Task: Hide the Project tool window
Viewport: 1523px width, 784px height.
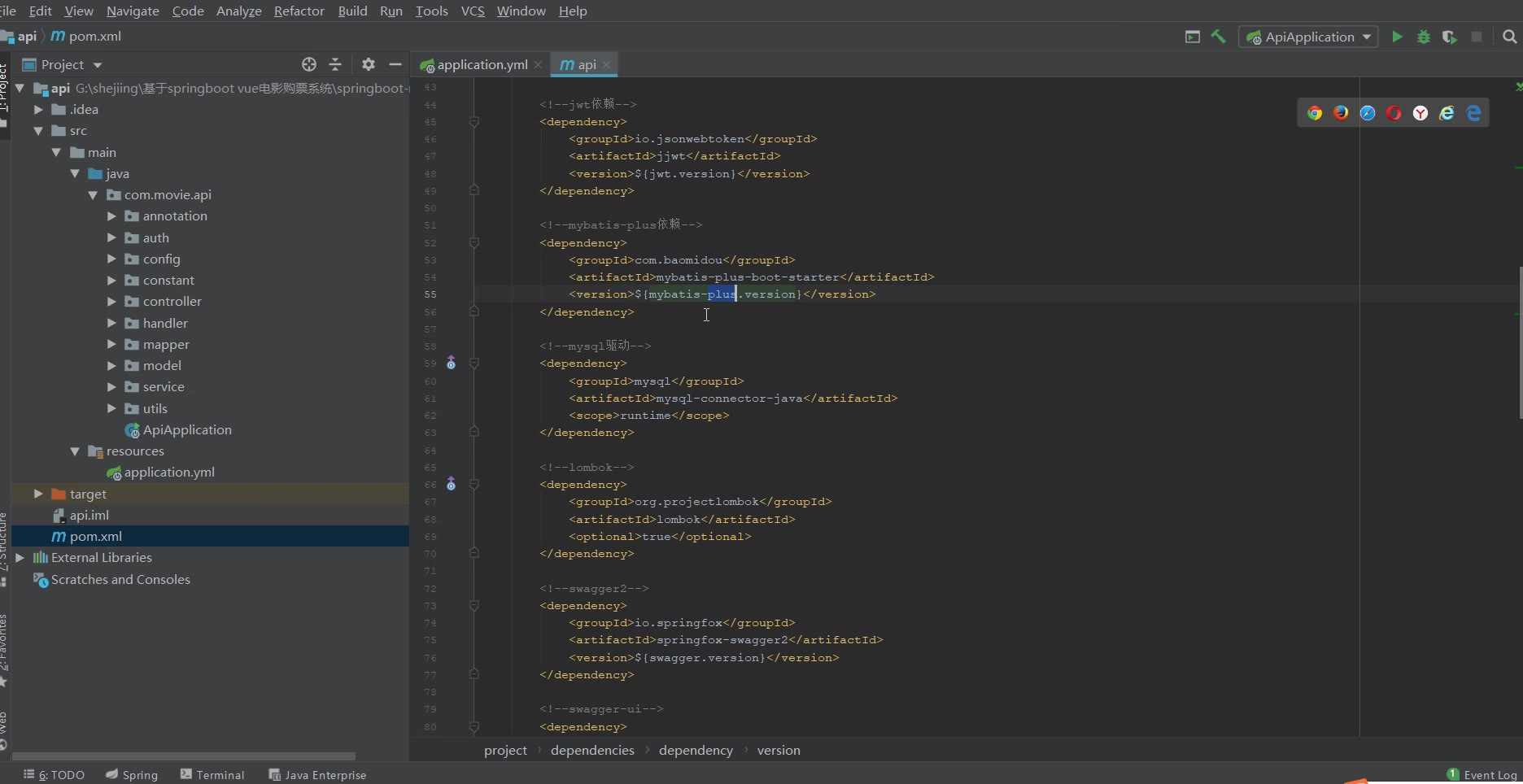Action: (395, 64)
